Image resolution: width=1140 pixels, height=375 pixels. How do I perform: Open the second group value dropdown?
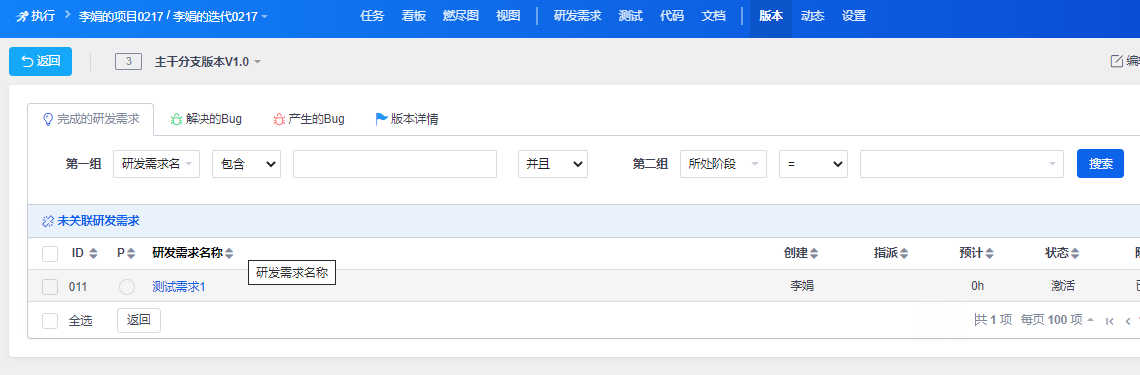(962, 164)
